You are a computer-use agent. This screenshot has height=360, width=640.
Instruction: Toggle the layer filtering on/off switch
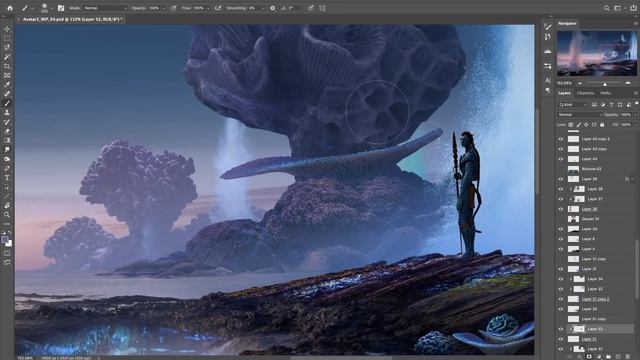636,104
